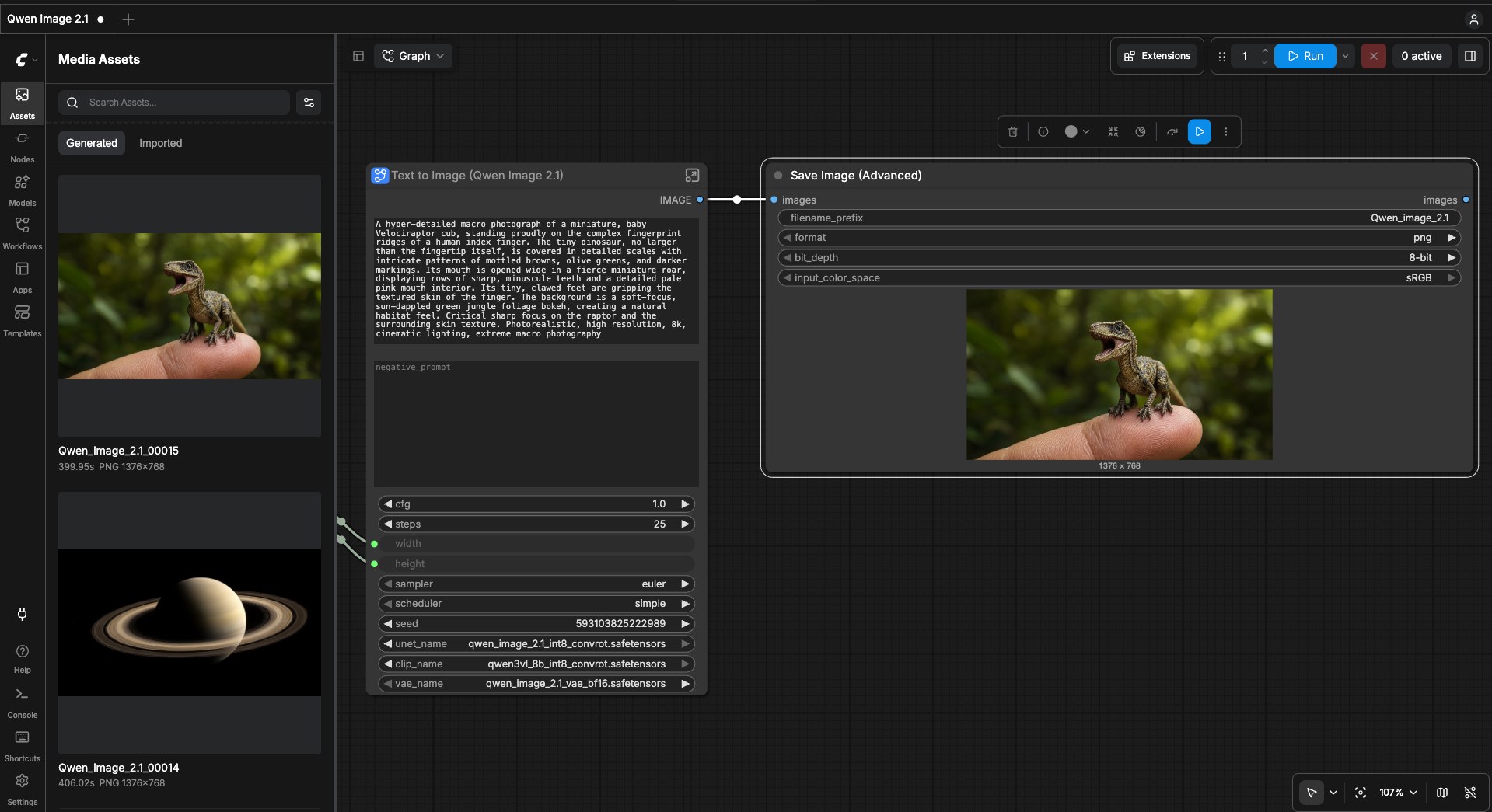The height and width of the screenshot is (812, 1492).
Task: Cancel the run with the red X button
Action: tap(1373, 56)
